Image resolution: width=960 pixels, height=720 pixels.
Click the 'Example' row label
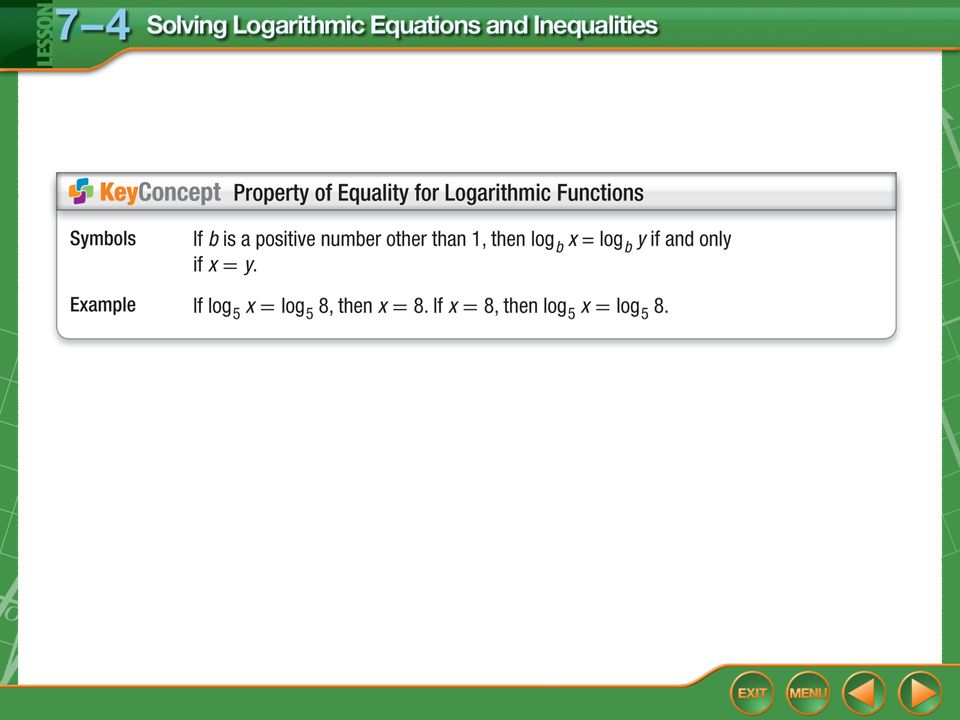[103, 305]
